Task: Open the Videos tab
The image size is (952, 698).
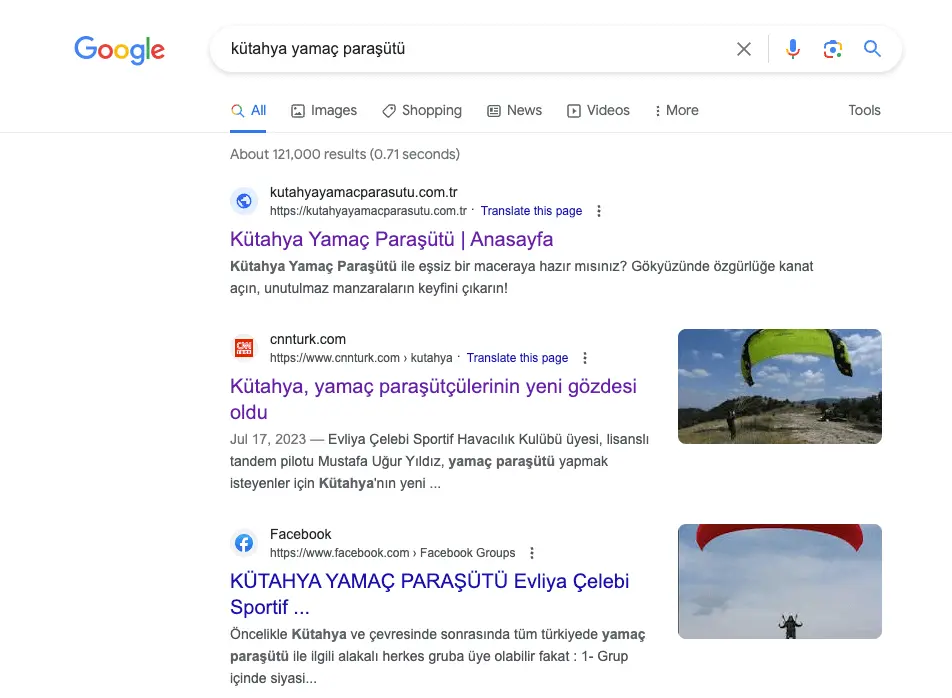Action: click(x=599, y=110)
